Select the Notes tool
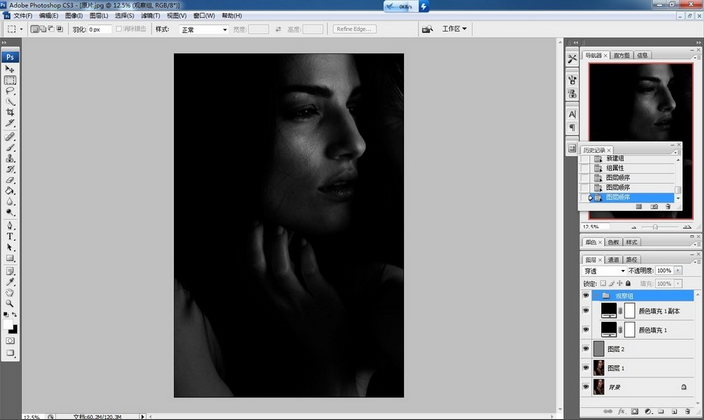This screenshot has width=704, height=420. 10,271
